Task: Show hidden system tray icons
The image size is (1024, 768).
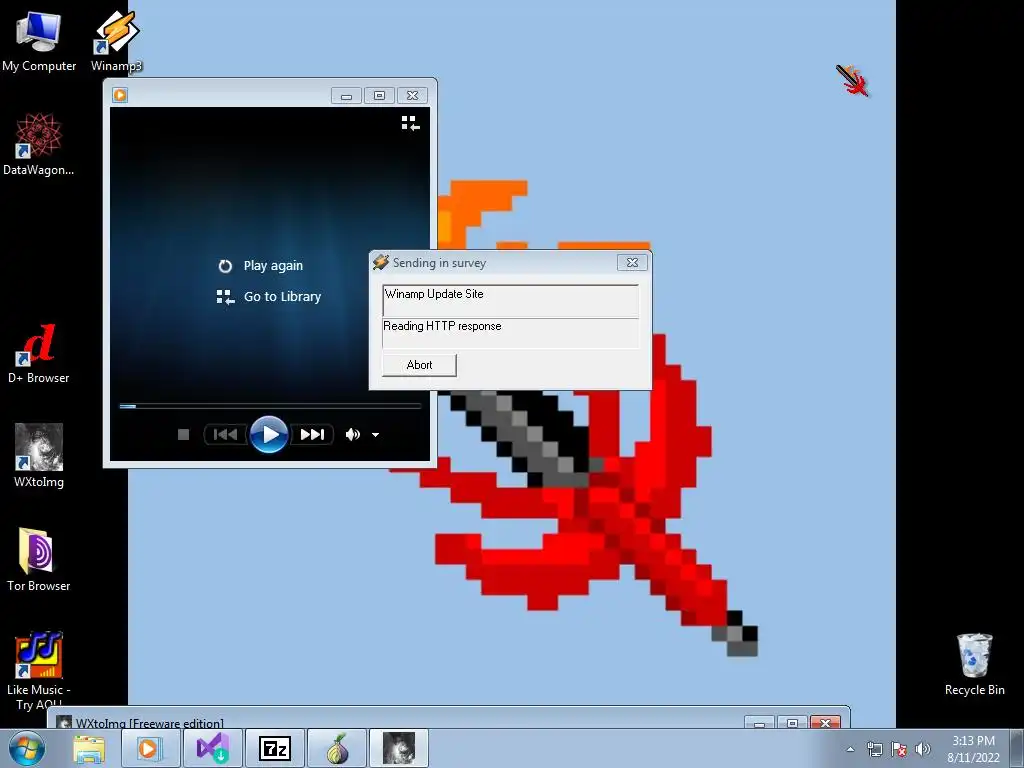Action: tap(850, 749)
